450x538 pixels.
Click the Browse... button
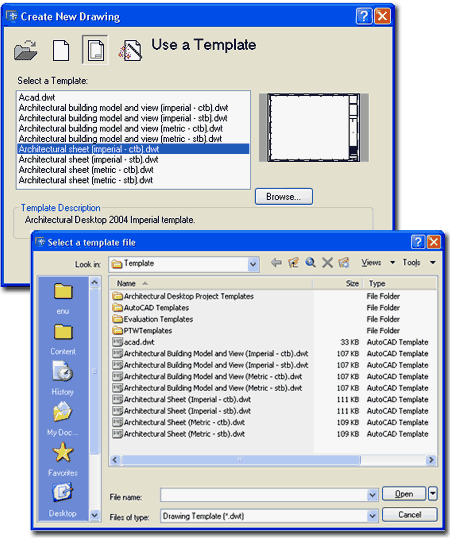pos(284,197)
